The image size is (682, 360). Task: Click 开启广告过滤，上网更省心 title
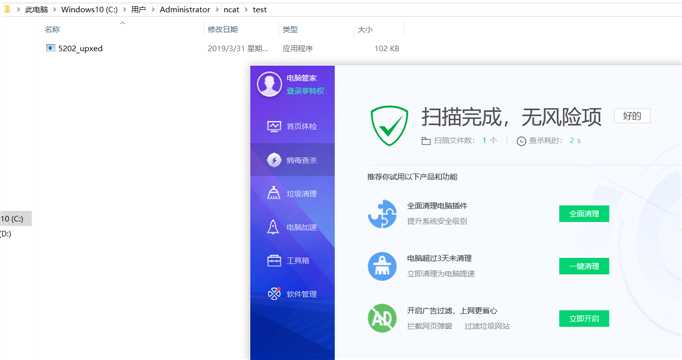tap(452, 310)
